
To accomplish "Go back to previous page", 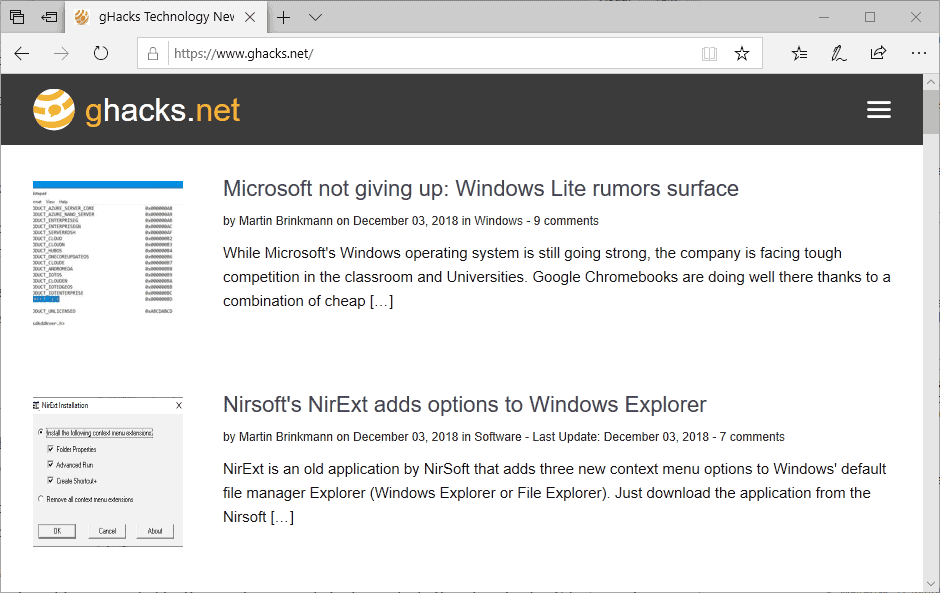I will coord(22,53).
